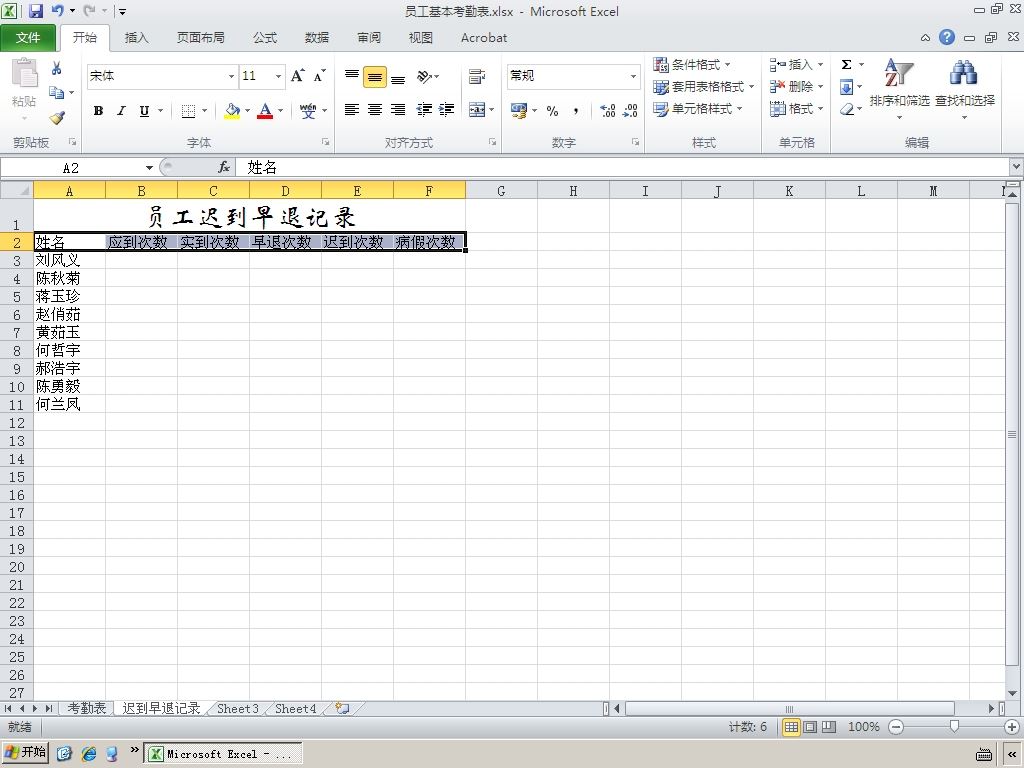Image resolution: width=1024 pixels, height=768 pixels.
Task: Click the Cut scissors icon
Action: 57,68
